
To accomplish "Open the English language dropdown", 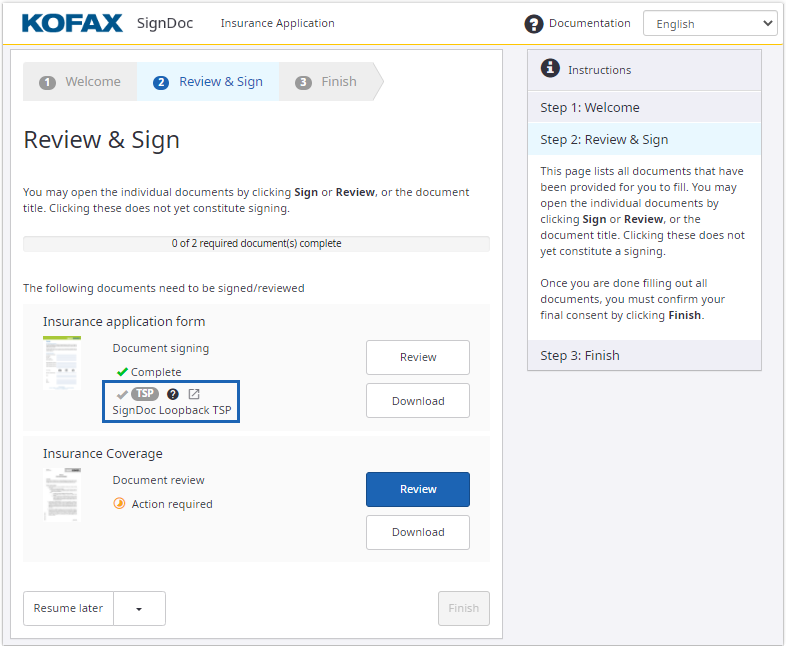I will [x=710, y=24].
